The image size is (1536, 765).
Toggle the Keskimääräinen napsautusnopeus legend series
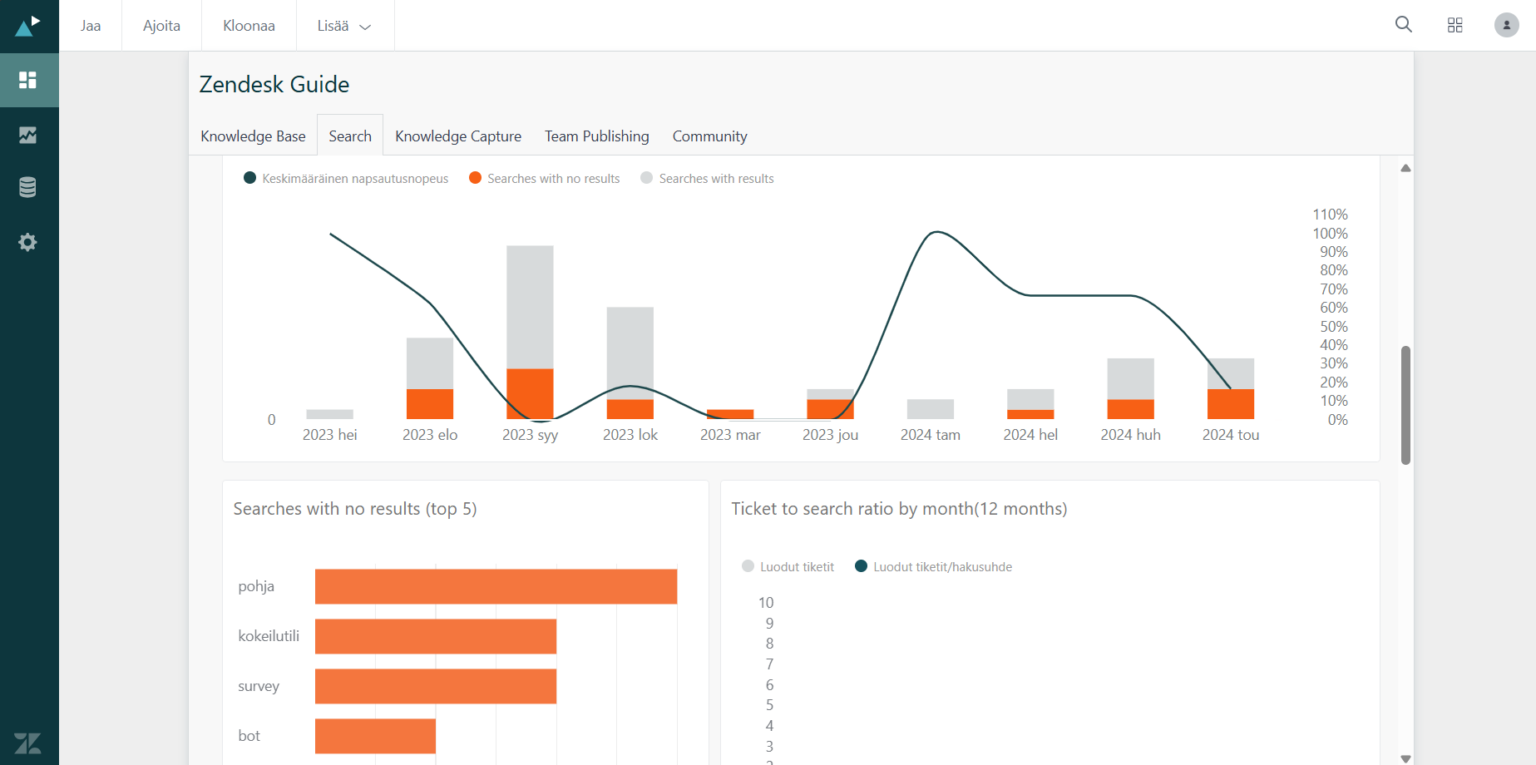pyautogui.click(x=346, y=178)
